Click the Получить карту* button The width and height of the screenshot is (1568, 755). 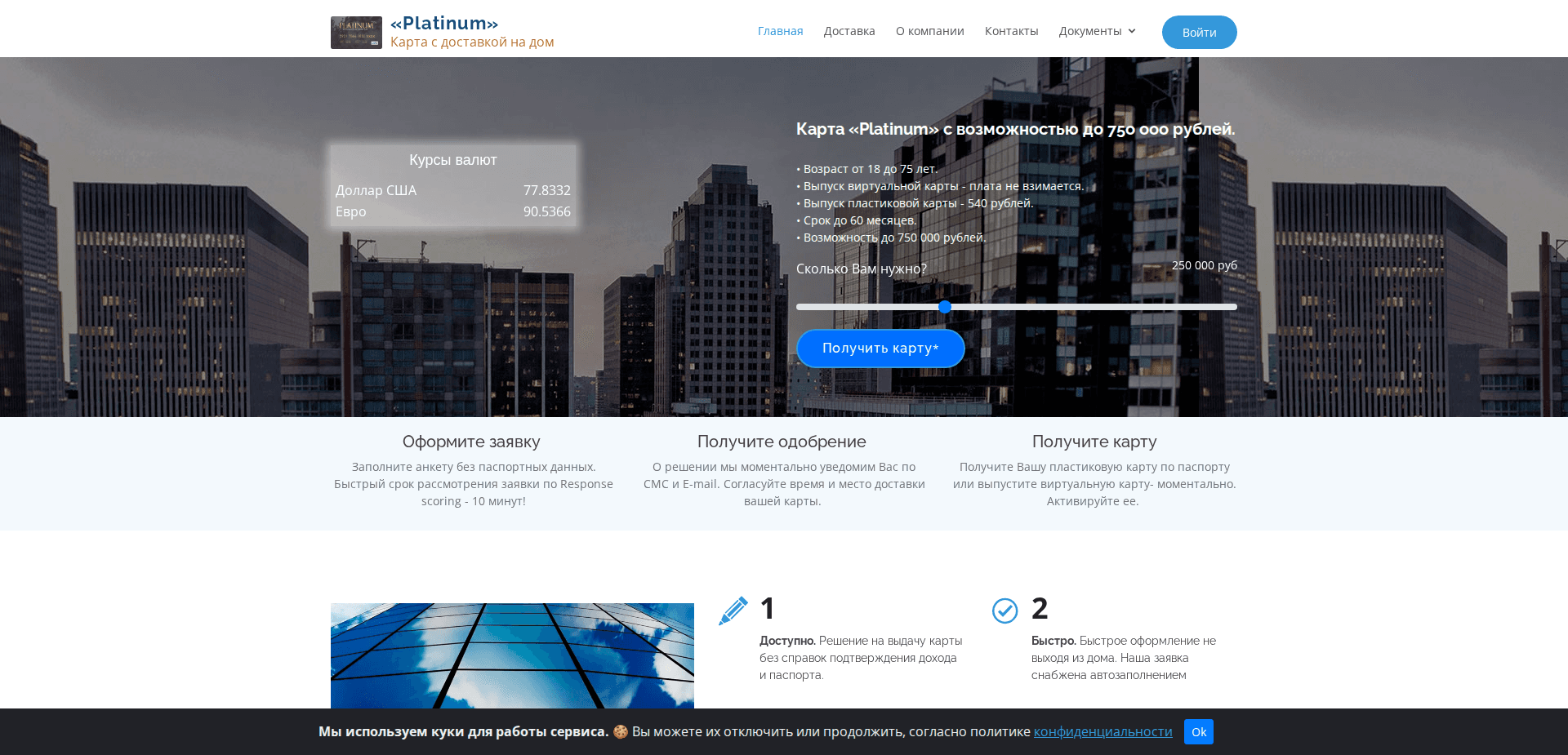coord(880,349)
